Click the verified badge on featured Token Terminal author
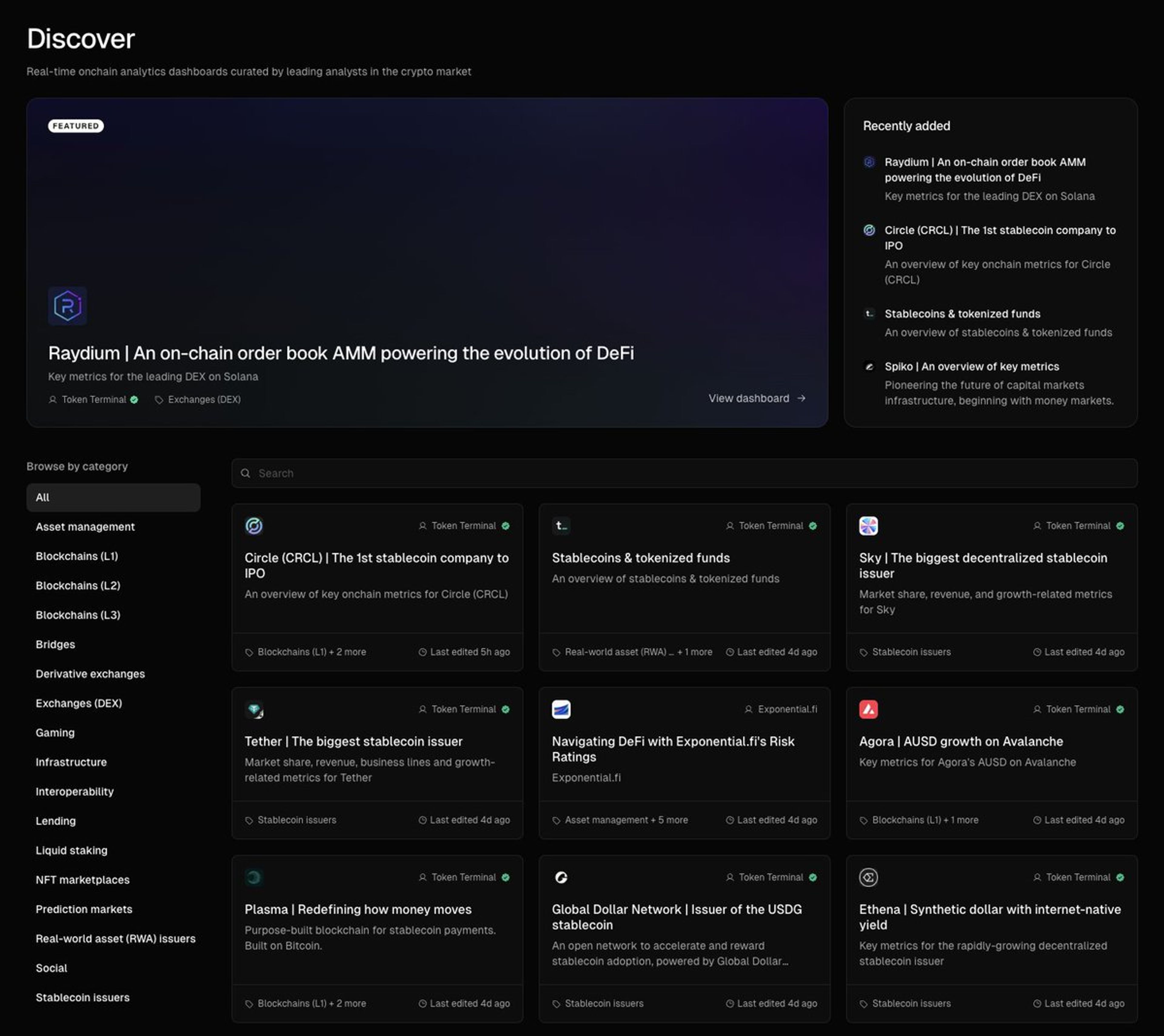The width and height of the screenshot is (1164, 1036). pos(134,400)
